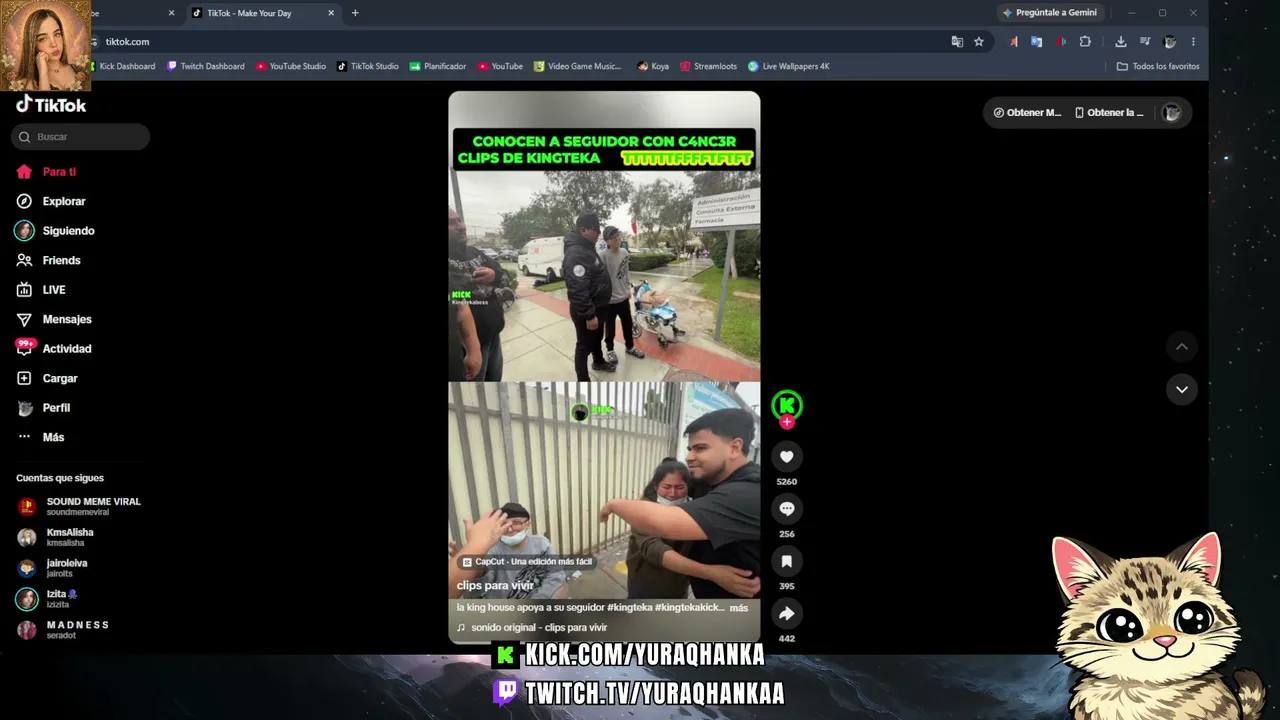Open the Todos los favoritos folder
Screen dimensions: 1280x720
pyautogui.click(x=1158, y=66)
